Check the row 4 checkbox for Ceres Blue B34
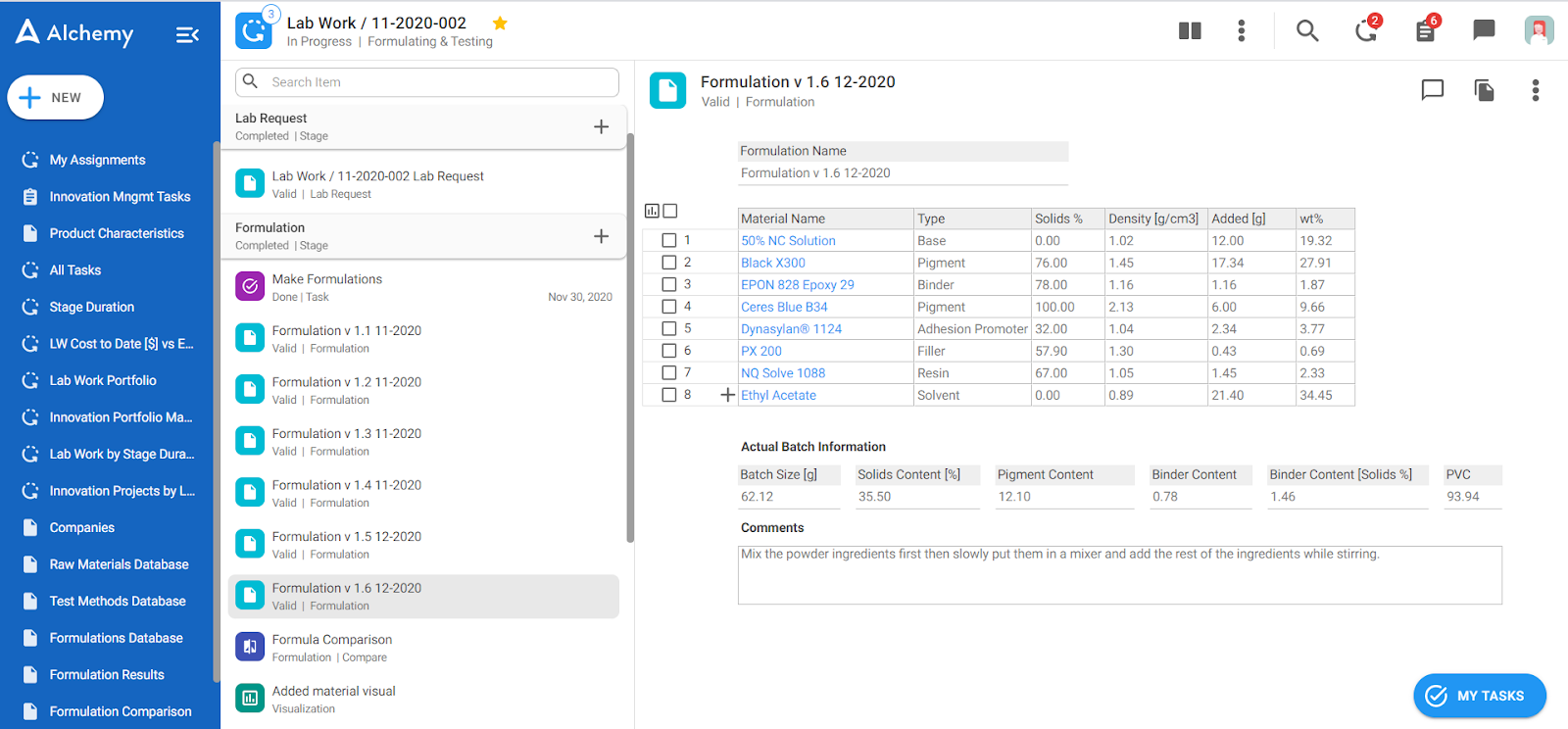Screen dimensions: 1568x729 click(x=669, y=307)
